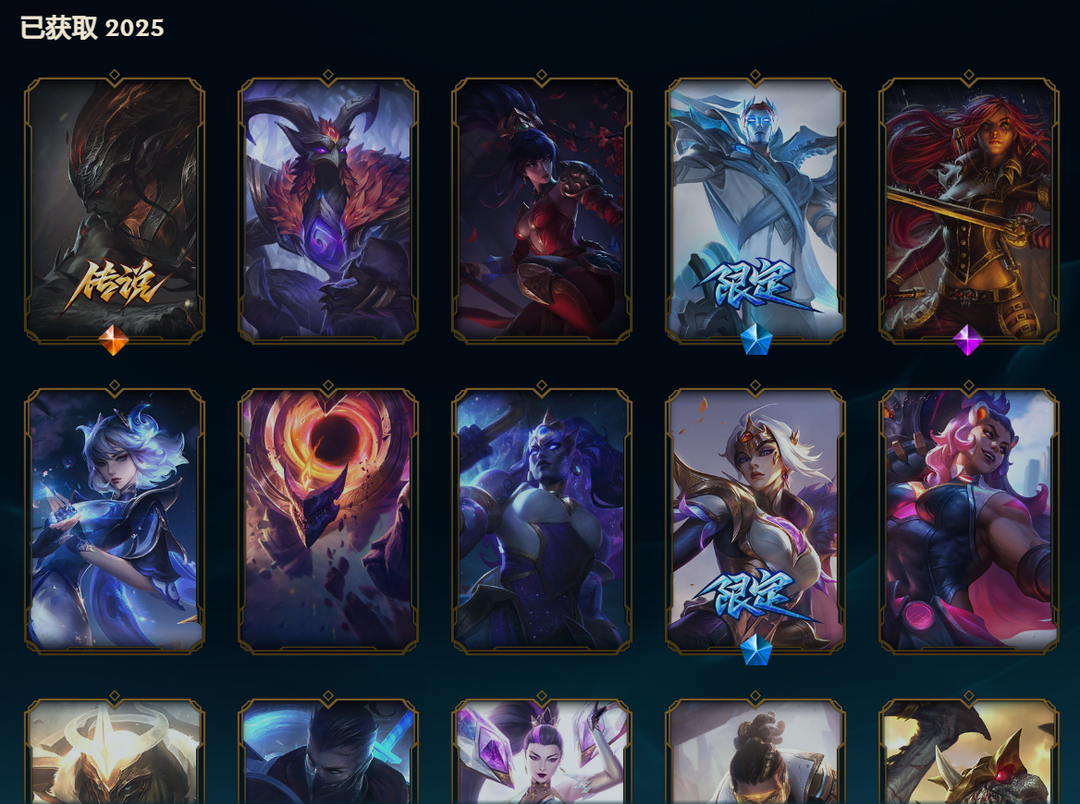Open the man with hair bun and visor card
1080x804 pixels.
coord(755,752)
